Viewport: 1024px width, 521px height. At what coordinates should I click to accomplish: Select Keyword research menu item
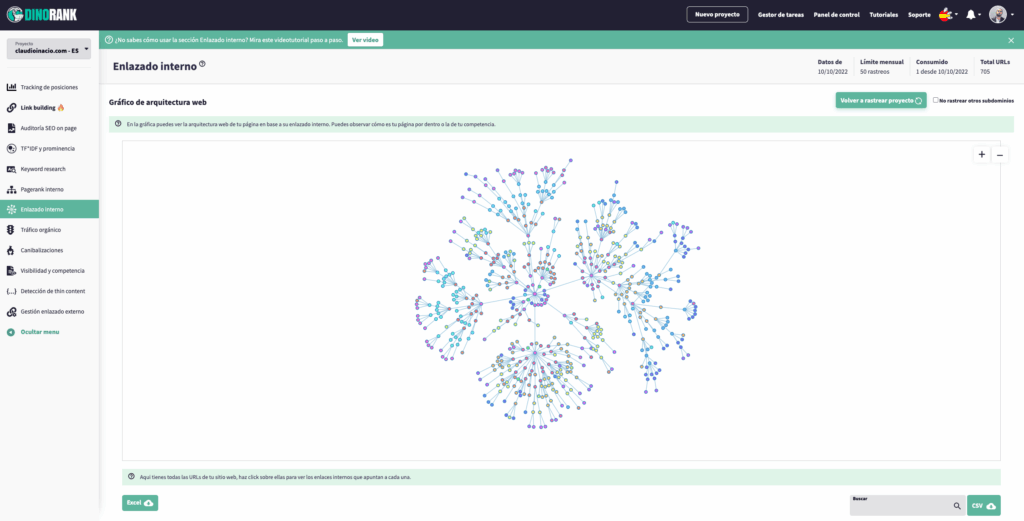pyautogui.click(x=43, y=169)
